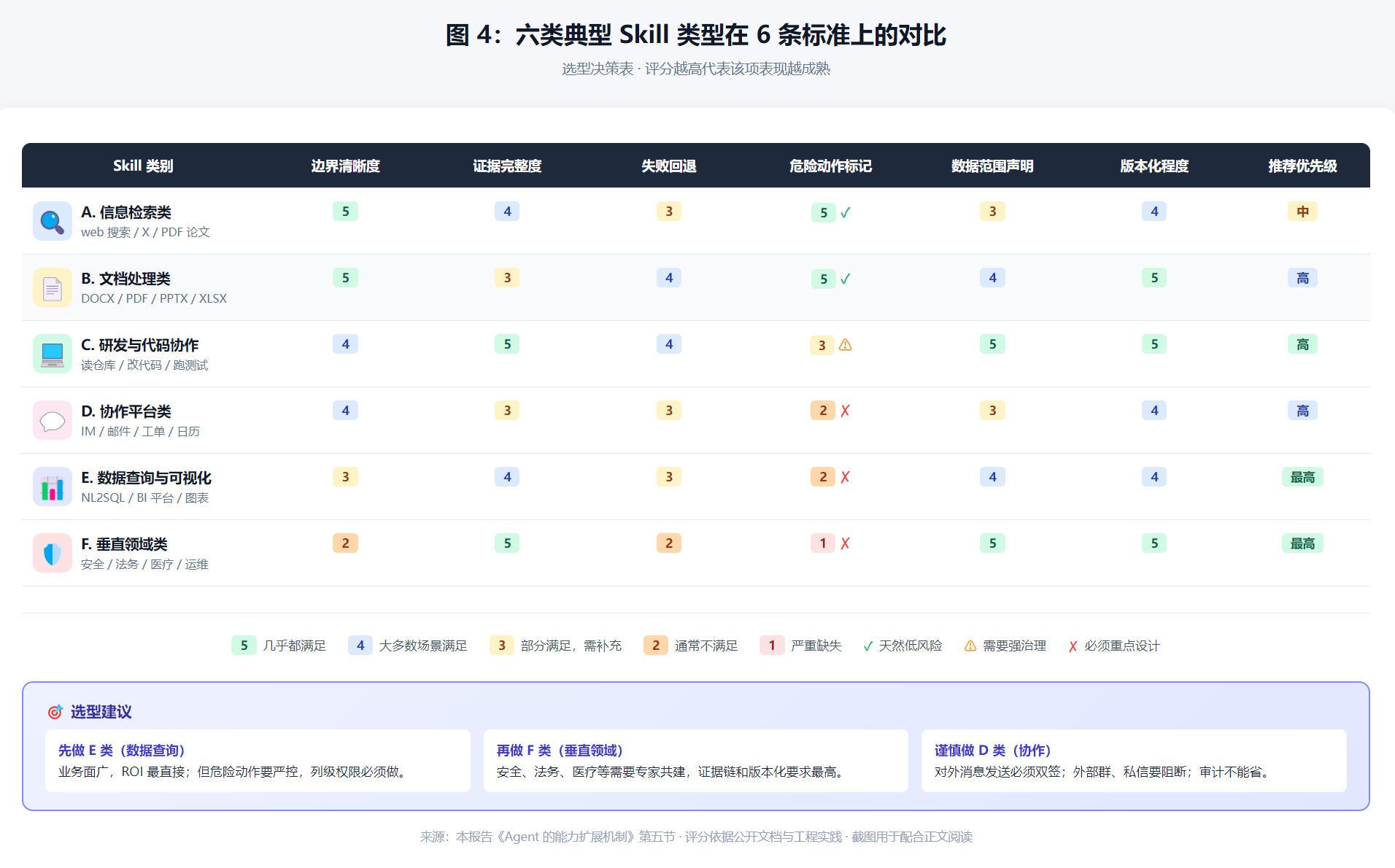Select the F. 垂直领域类 row title
Viewport: 1395px width, 868px height.
(124, 544)
